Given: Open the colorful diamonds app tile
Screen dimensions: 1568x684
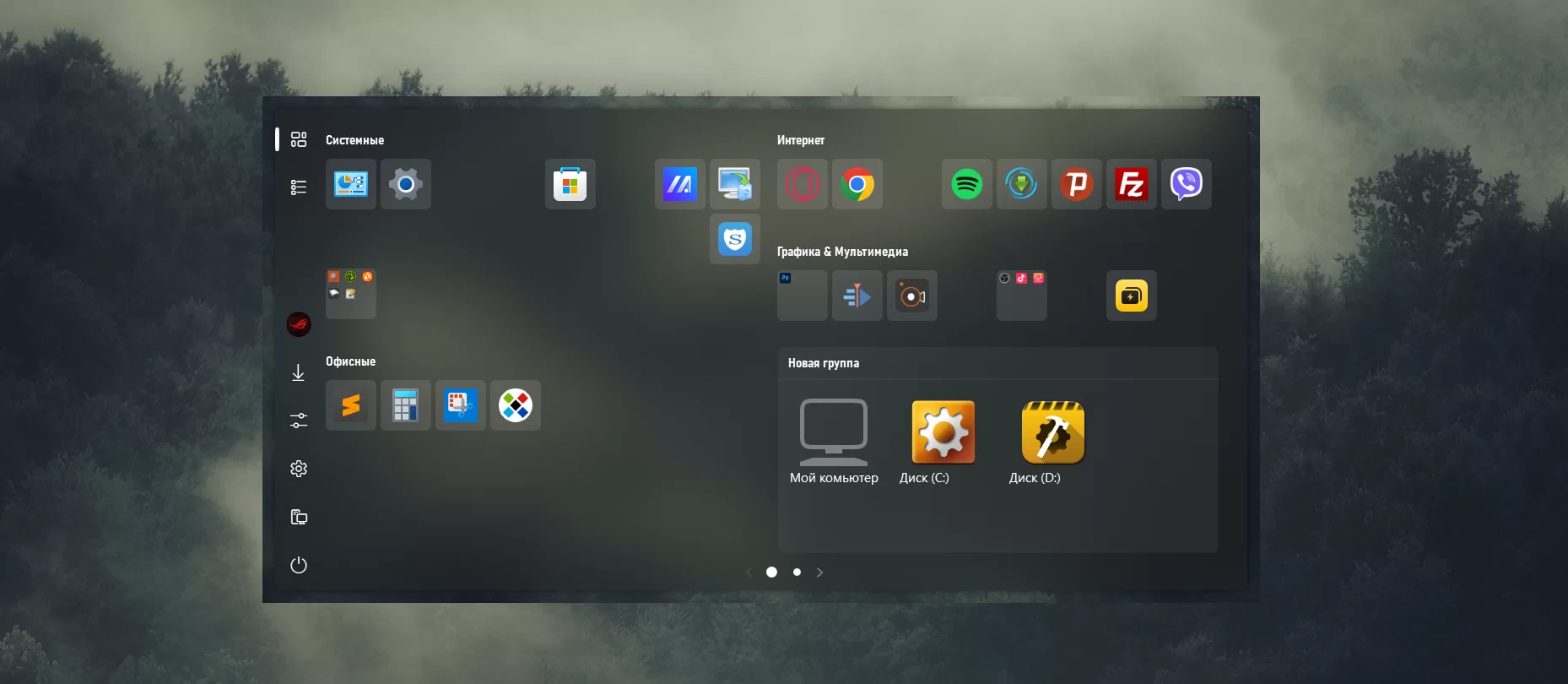Looking at the screenshot, I should 516,405.
